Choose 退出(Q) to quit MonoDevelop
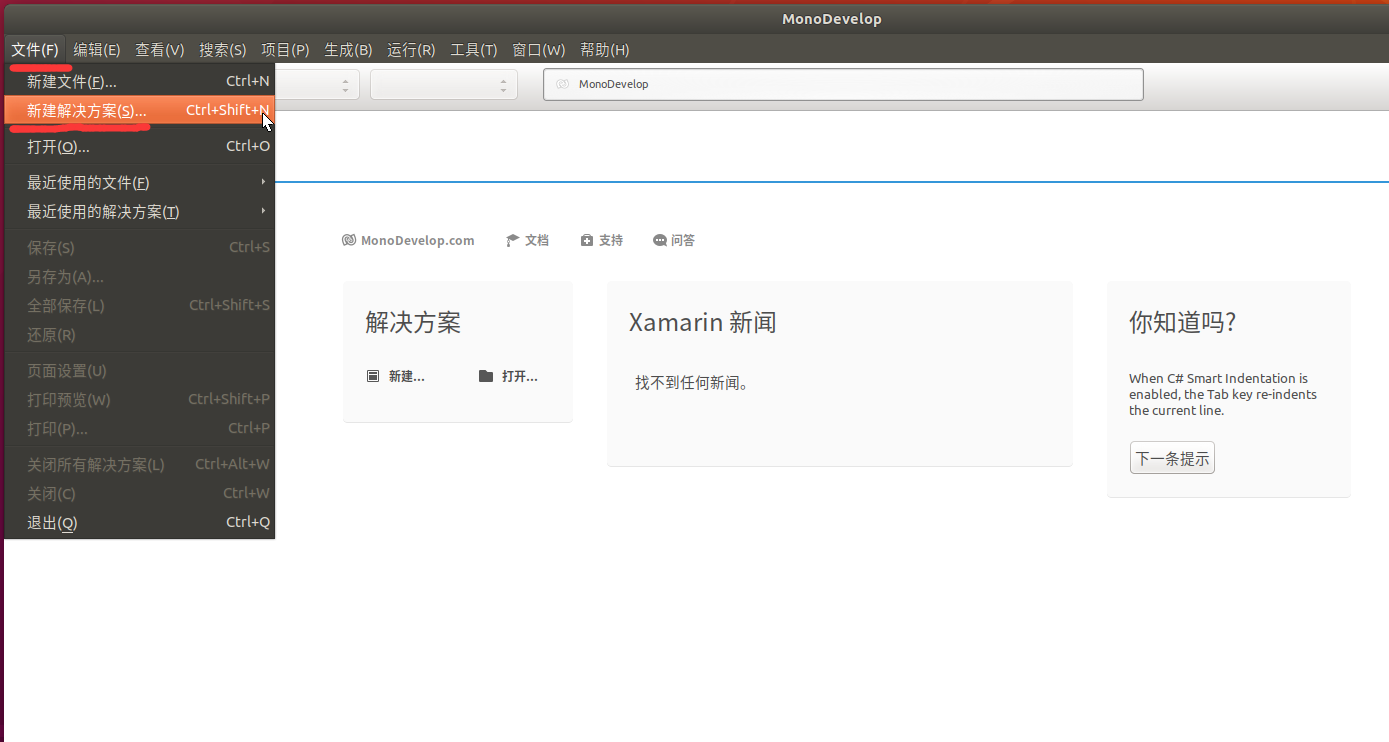Image resolution: width=1389 pixels, height=742 pixels. tap(52, 523)
